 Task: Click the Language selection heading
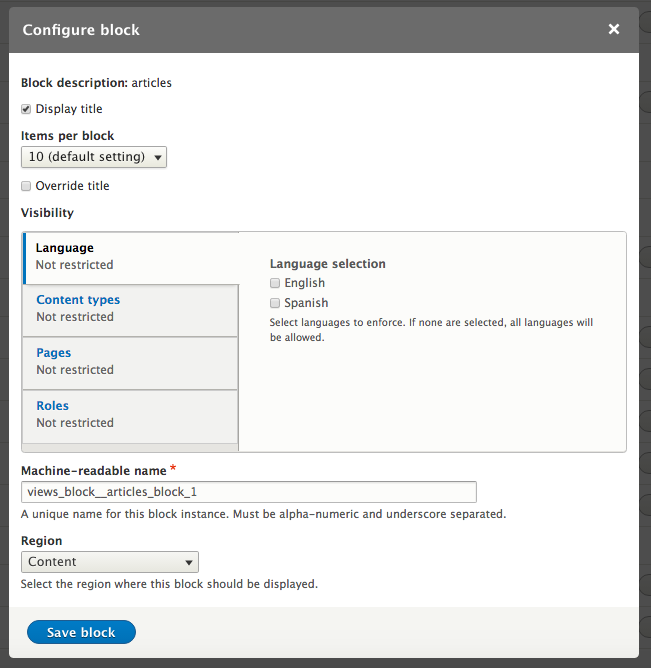coord(328,264)
